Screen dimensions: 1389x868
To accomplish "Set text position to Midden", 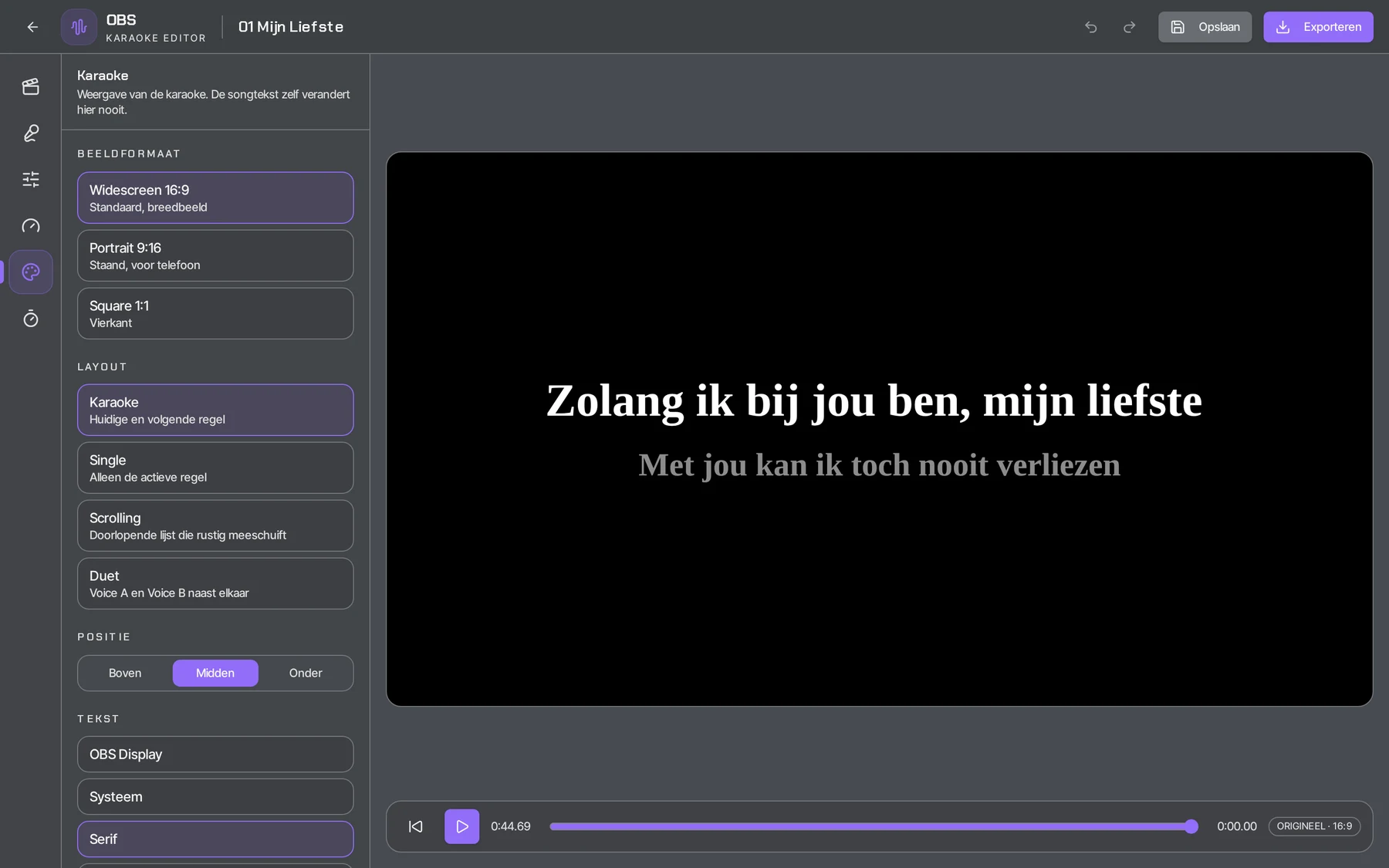I will (215, 673).
